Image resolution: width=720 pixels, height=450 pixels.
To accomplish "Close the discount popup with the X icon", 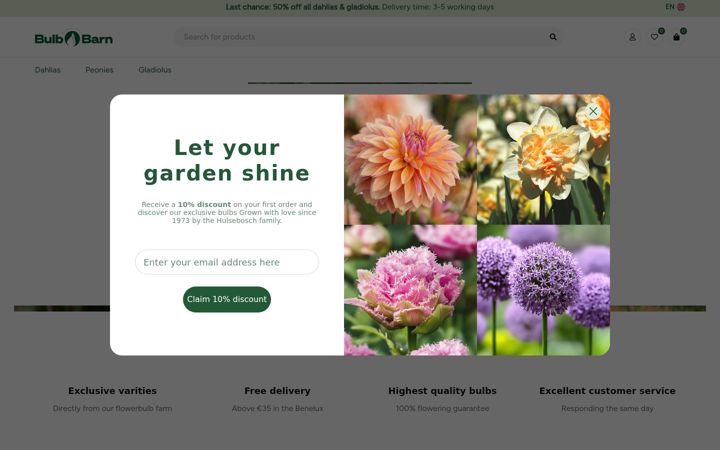I will click(x=593, y=111).
